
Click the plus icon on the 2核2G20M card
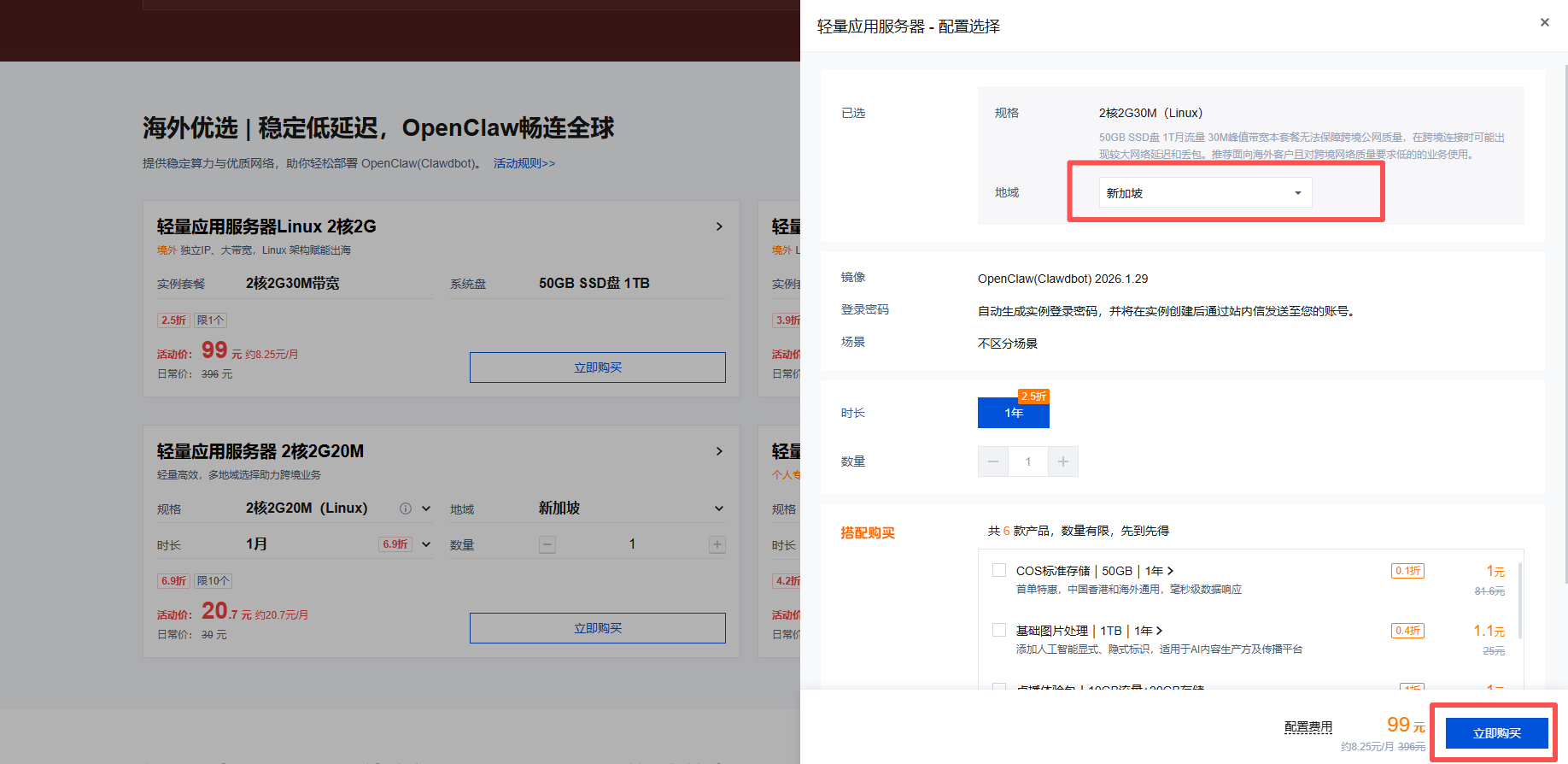717,544
